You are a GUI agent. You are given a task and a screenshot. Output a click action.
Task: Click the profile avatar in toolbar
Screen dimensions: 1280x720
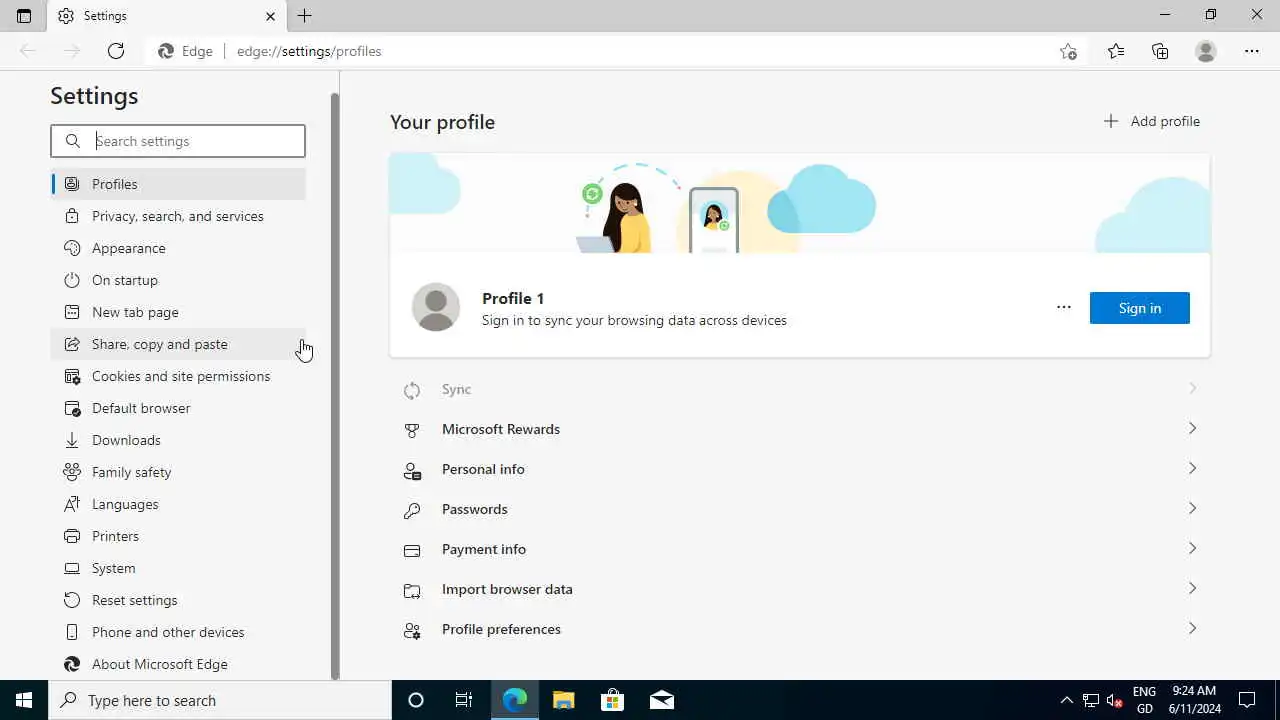click(1206, 51)
